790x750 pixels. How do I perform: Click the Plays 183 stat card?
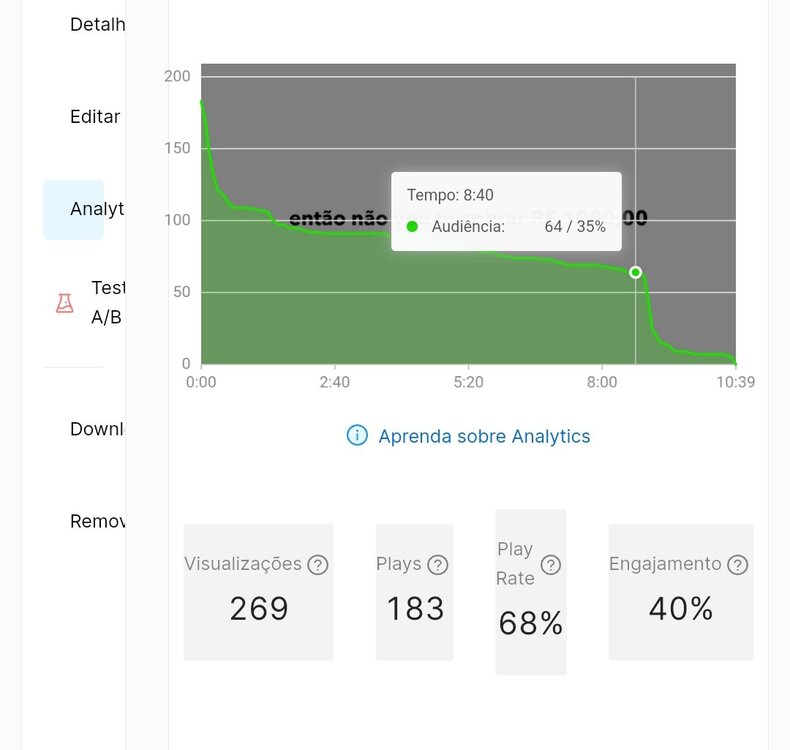[415, 592]
